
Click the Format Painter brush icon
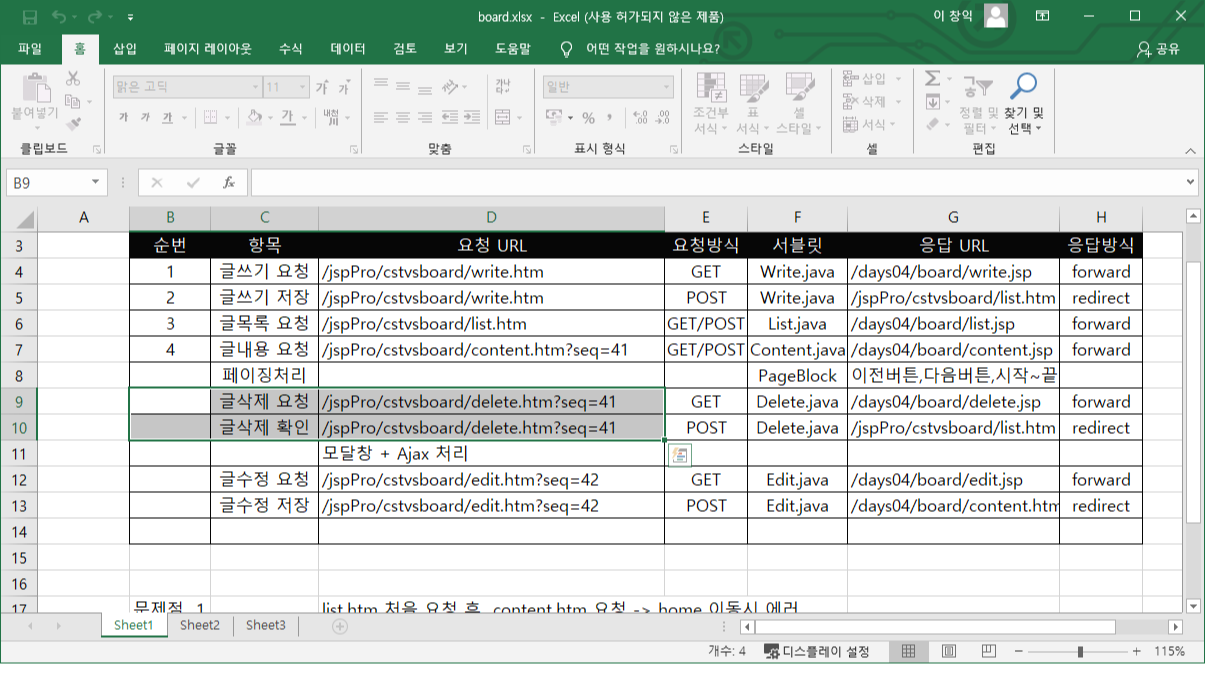tap(73, 123)
